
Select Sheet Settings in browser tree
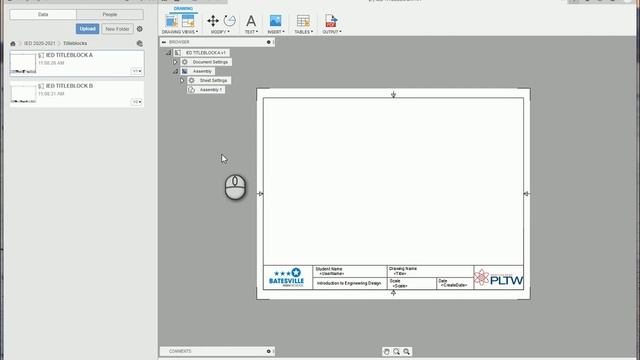213,80
